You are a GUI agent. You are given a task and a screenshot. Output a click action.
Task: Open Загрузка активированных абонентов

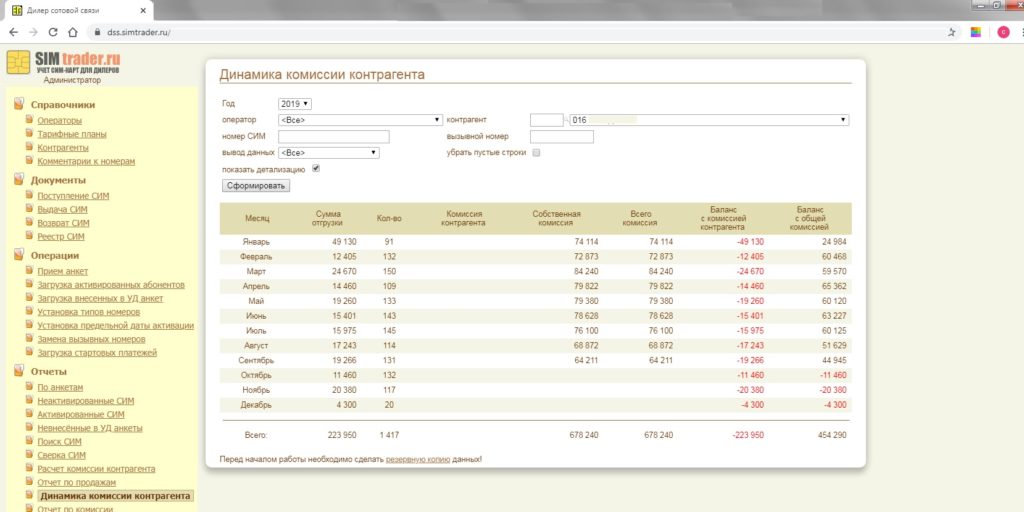[111, 285]
